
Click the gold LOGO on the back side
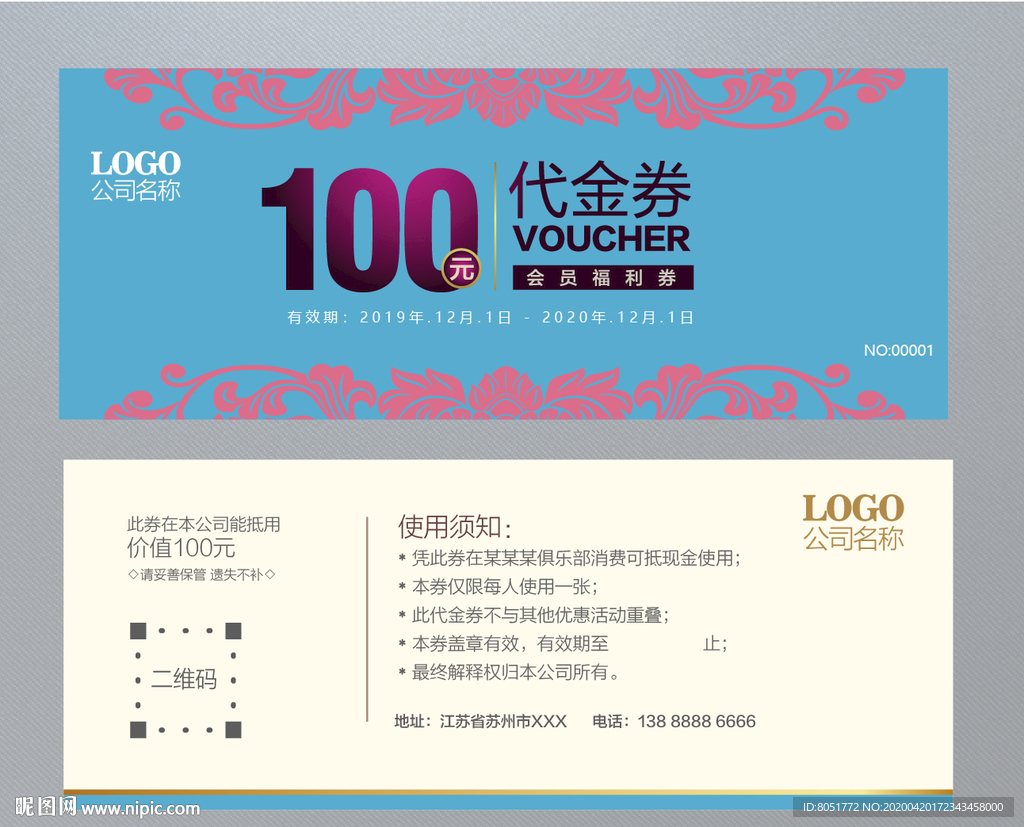tap(853, 508)
